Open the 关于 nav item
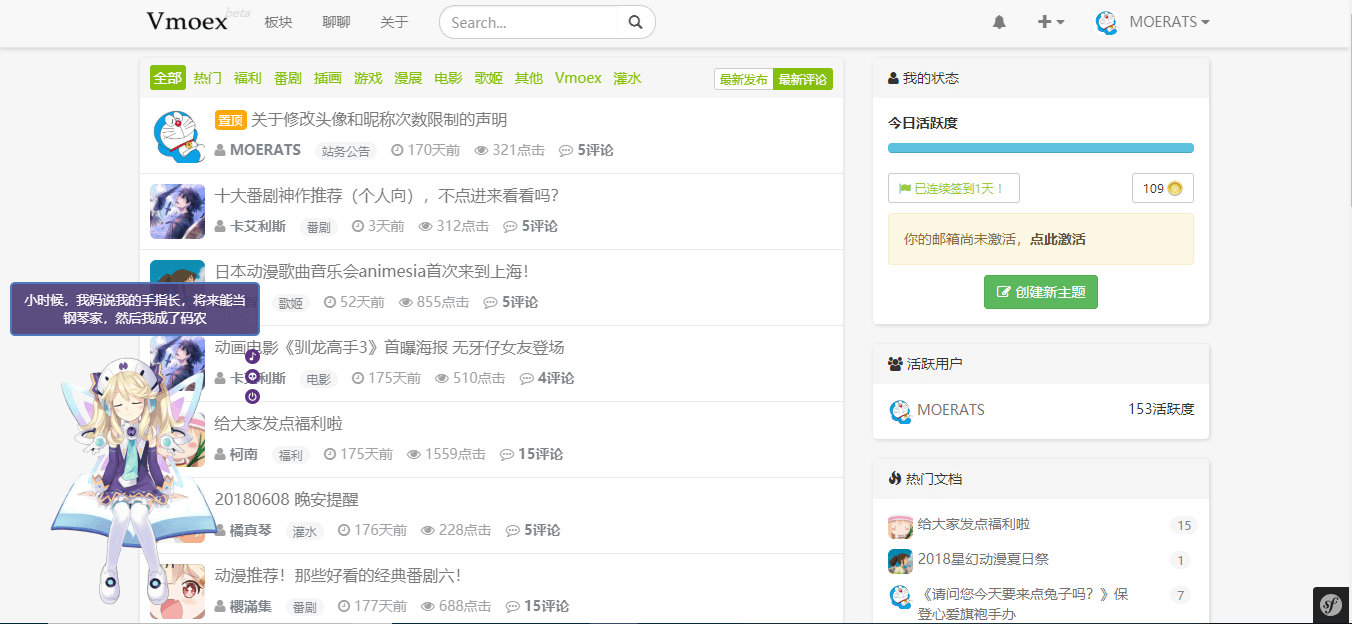Viewport: 1352px width, 624px height. [x=394, y=22]
